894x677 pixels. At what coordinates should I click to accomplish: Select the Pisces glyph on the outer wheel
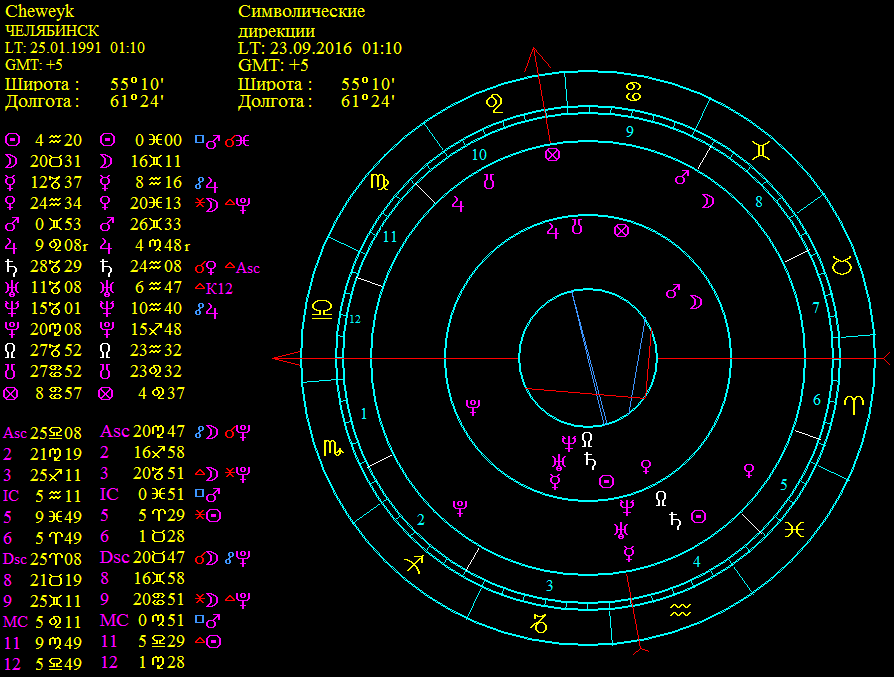pos(794,530)
